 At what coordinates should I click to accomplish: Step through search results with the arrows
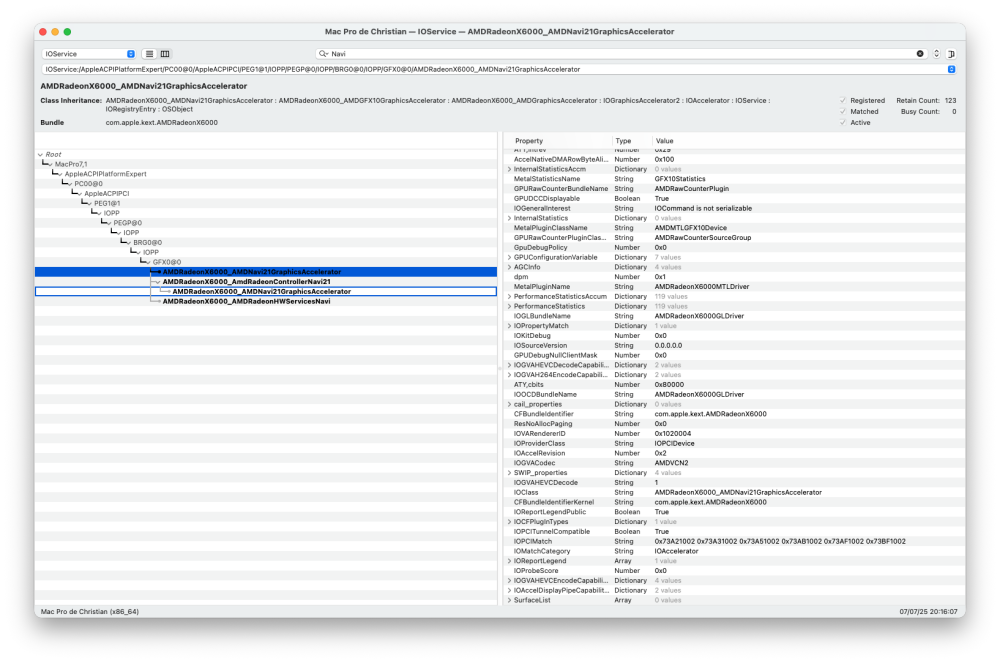coord(936,54)
